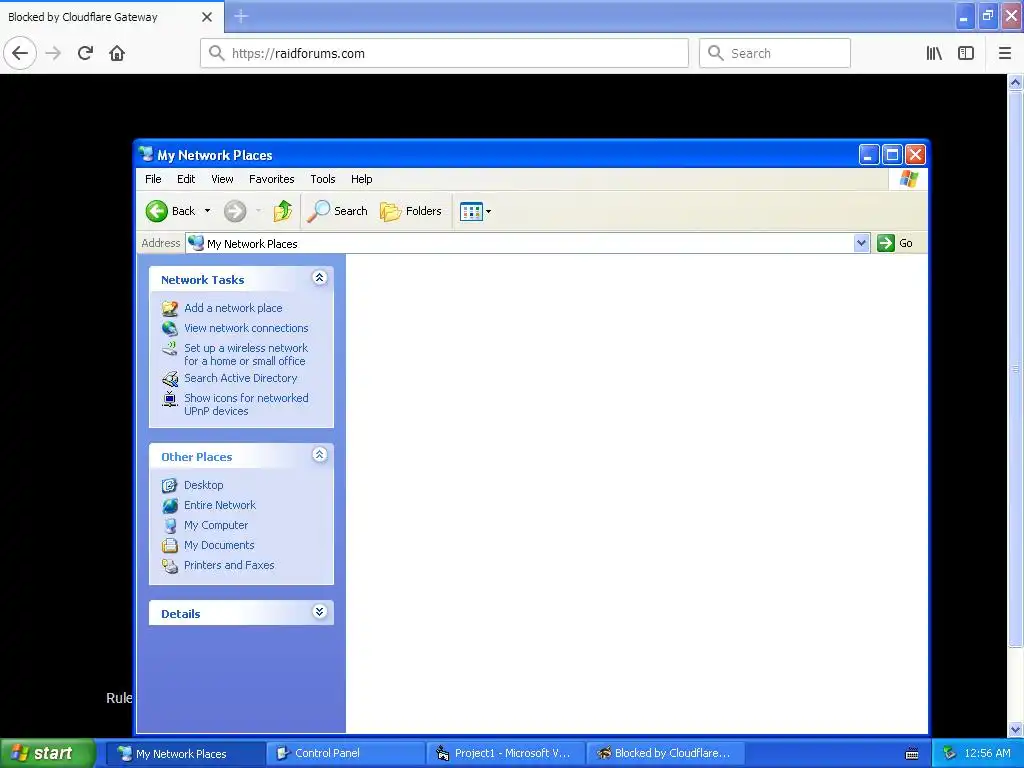Click the View network connections globe icon

(x=170, y=328)
